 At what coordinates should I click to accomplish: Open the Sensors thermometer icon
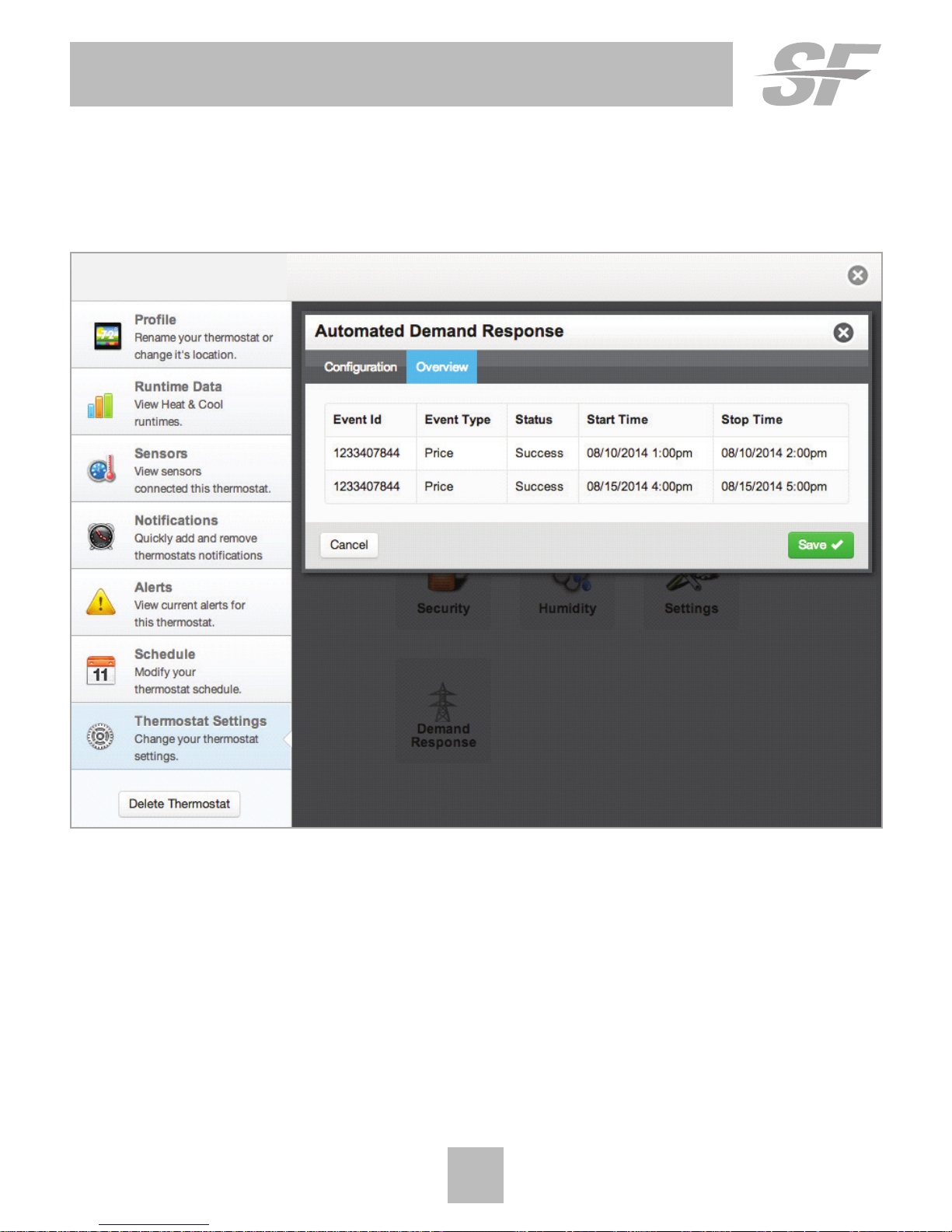pos(102,469)
